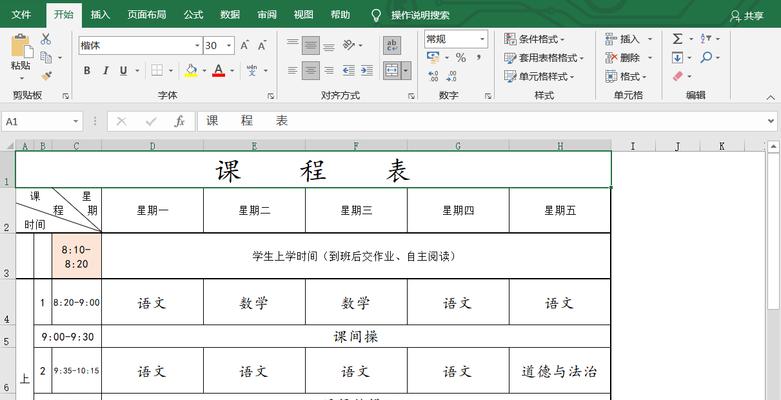
Task: Toggle Align Left
Action: [293, 71]
